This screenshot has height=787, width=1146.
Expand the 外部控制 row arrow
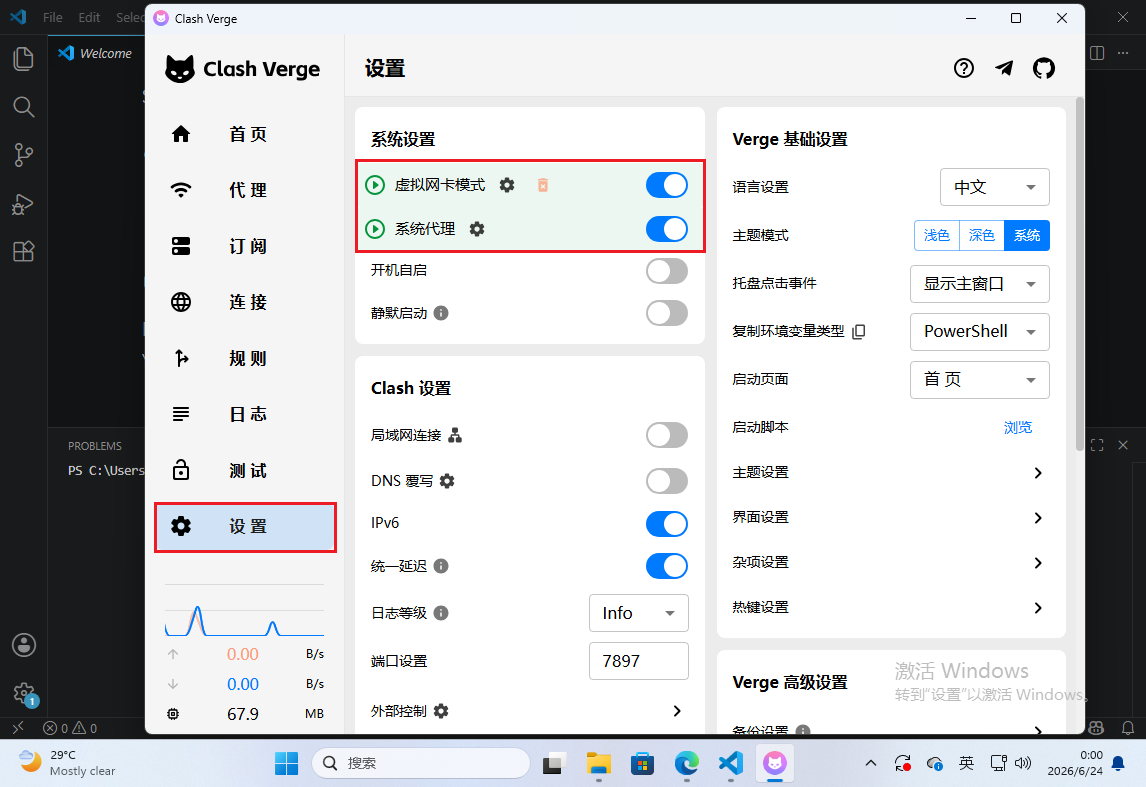(x=677, y=711)
